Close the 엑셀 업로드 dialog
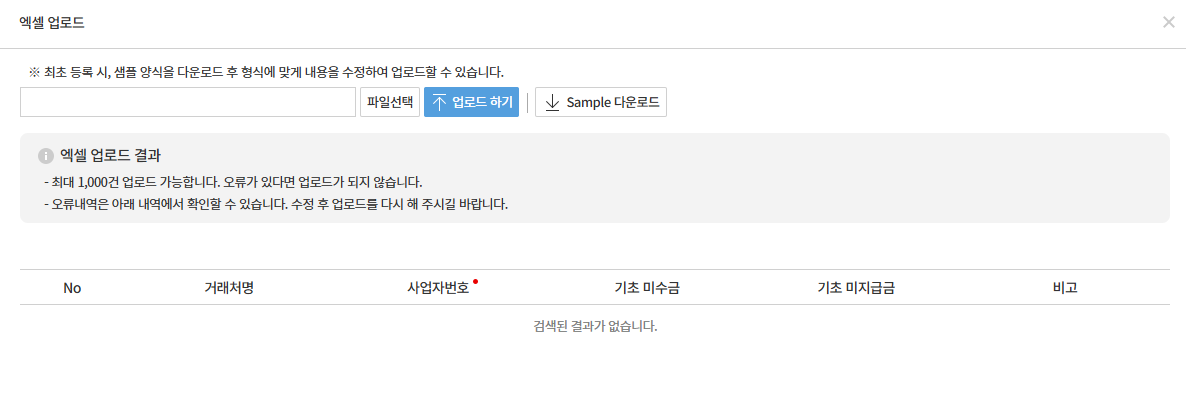 (1168, 22)
